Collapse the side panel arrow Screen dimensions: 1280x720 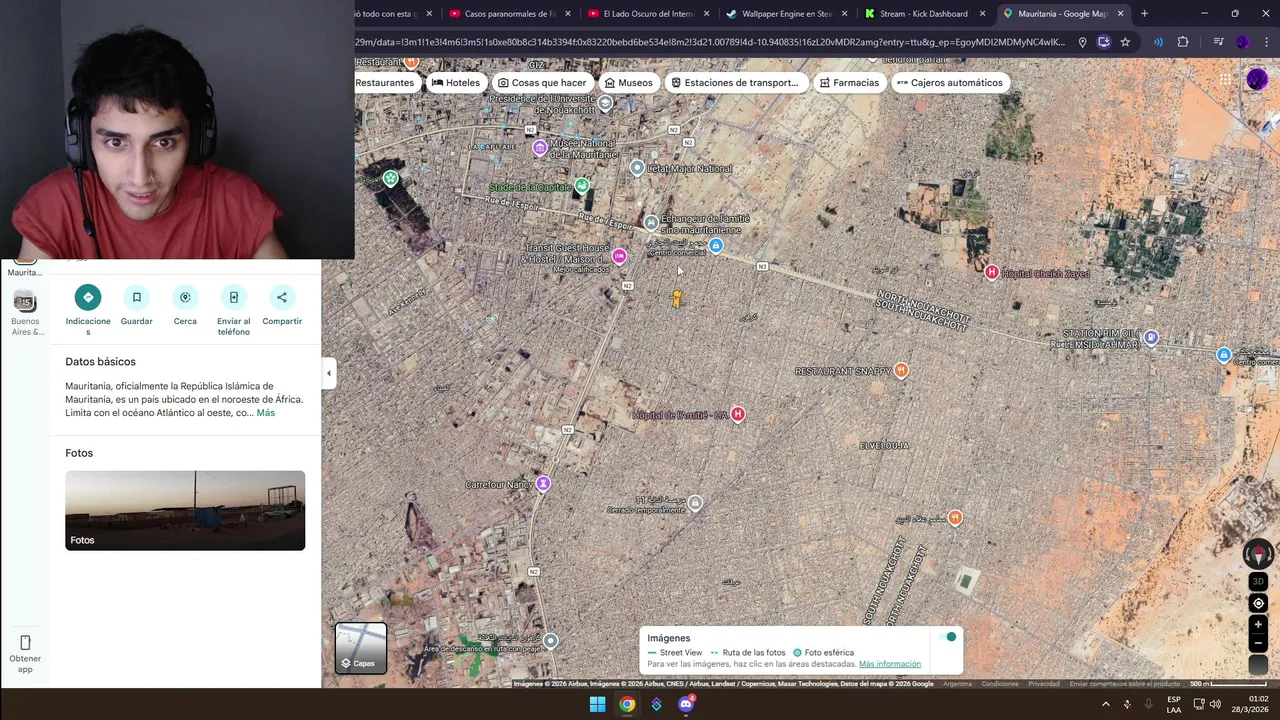[x=328, y=373]
